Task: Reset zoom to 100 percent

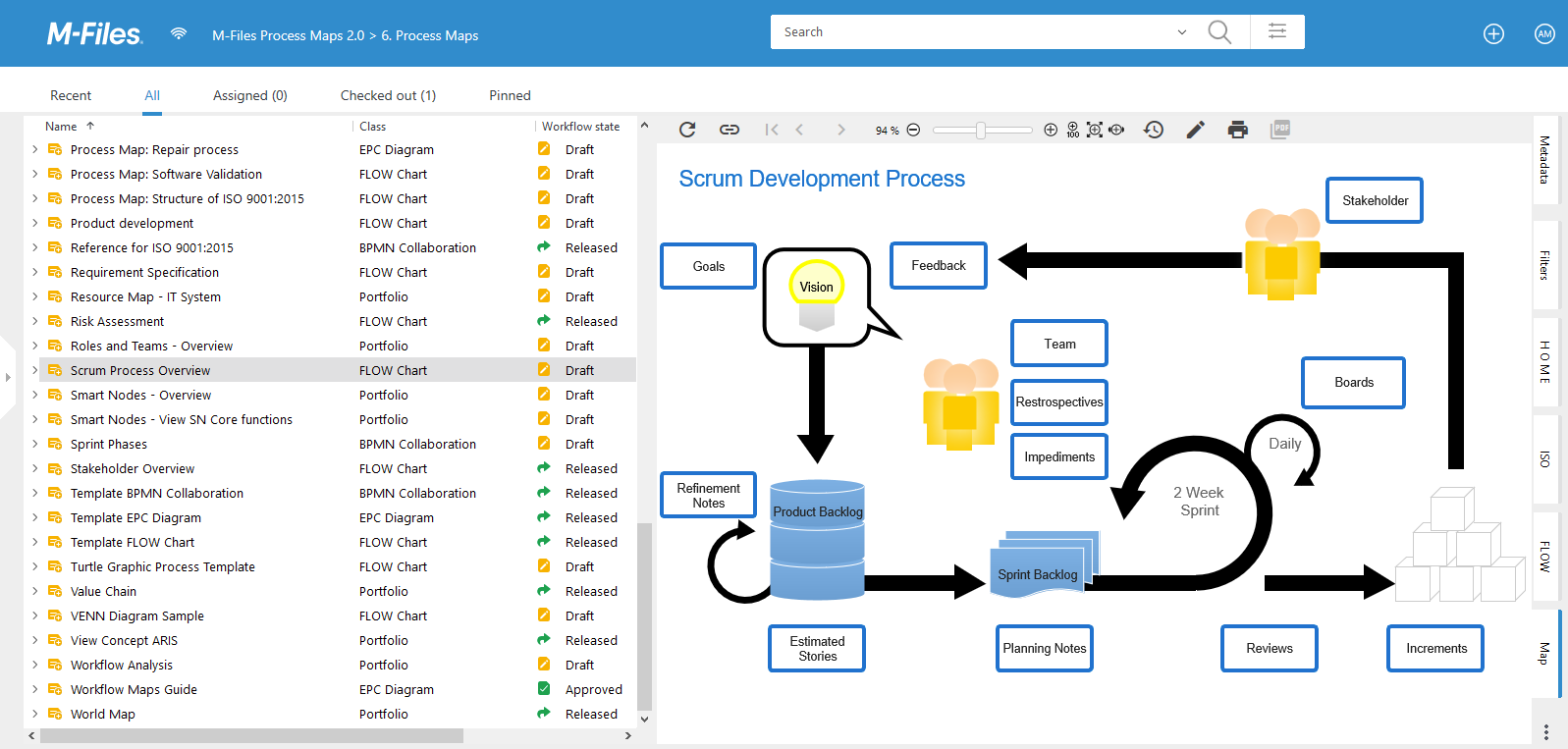Action: point(1072,130)
